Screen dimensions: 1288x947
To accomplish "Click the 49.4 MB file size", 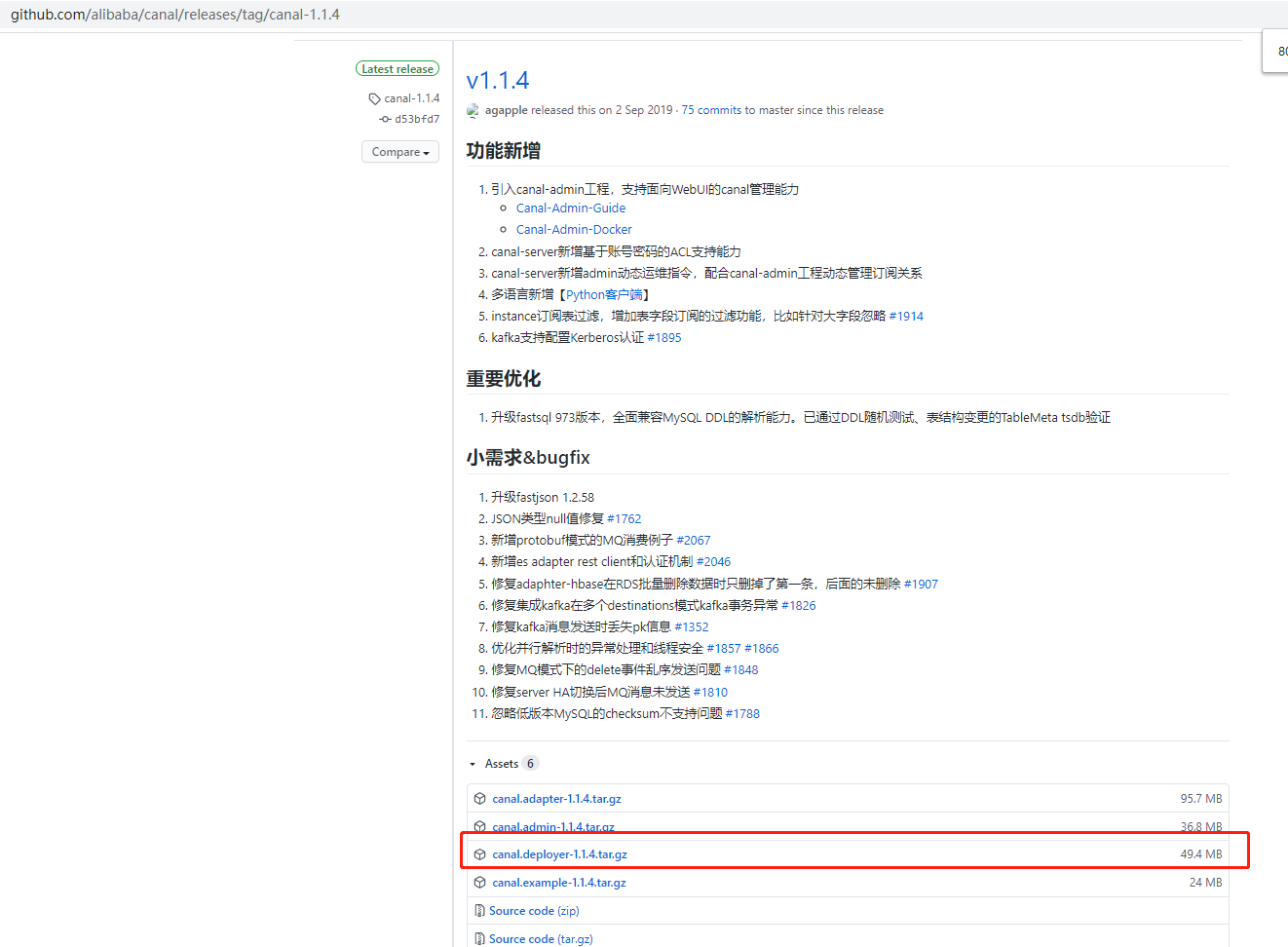I will tap(1201, 854).
